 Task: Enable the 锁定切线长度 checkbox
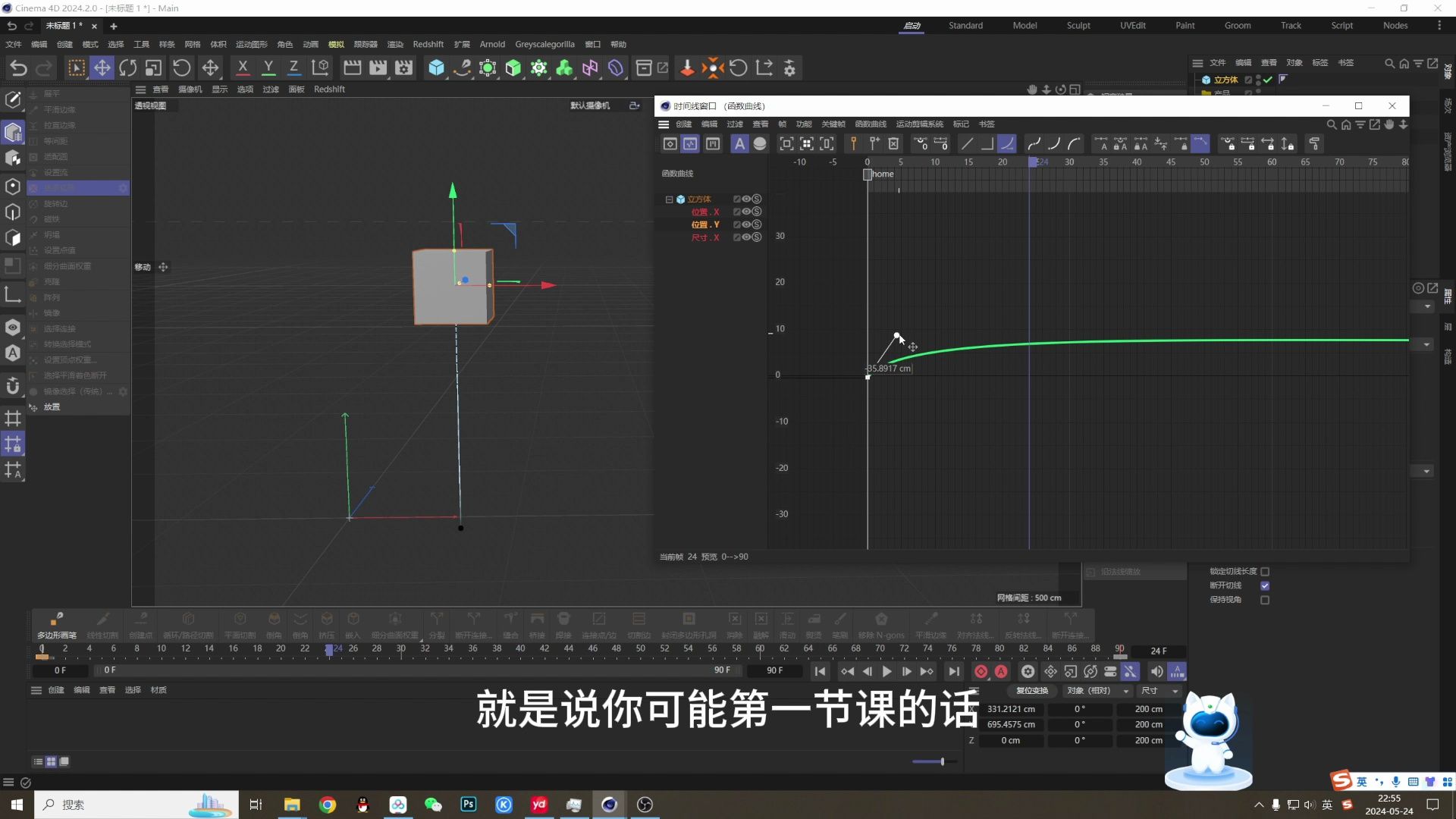(x=1265, y=571)
